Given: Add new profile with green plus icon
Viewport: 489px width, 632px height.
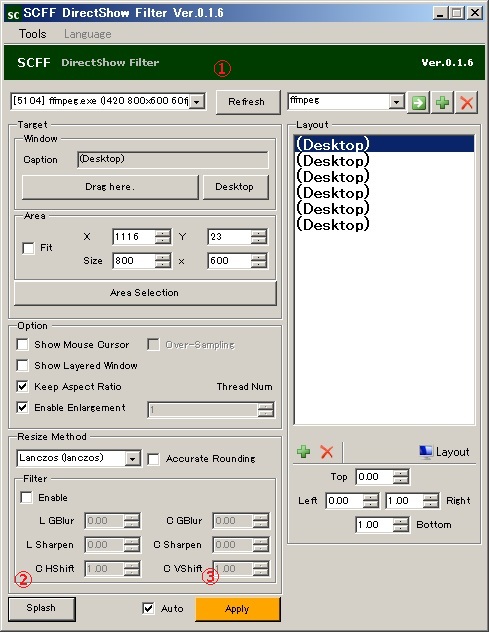Looking at the screenshot, I should [442, 103].
